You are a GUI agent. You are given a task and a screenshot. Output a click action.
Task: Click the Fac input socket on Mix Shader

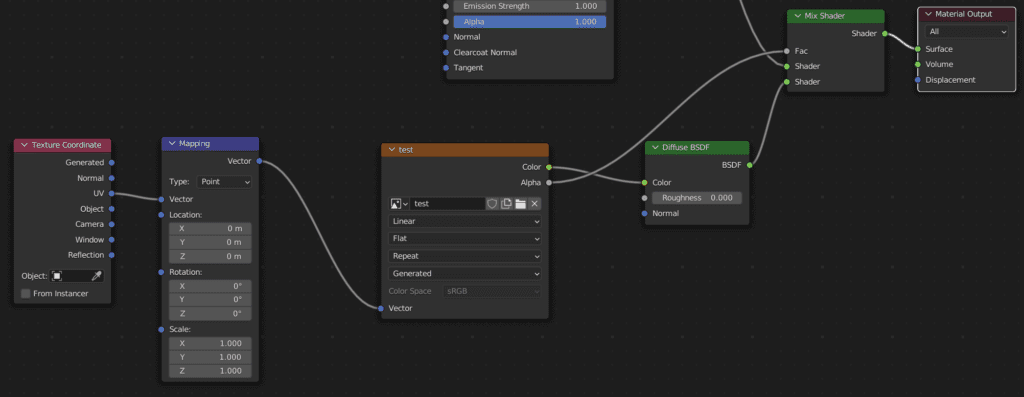point(787,51)
